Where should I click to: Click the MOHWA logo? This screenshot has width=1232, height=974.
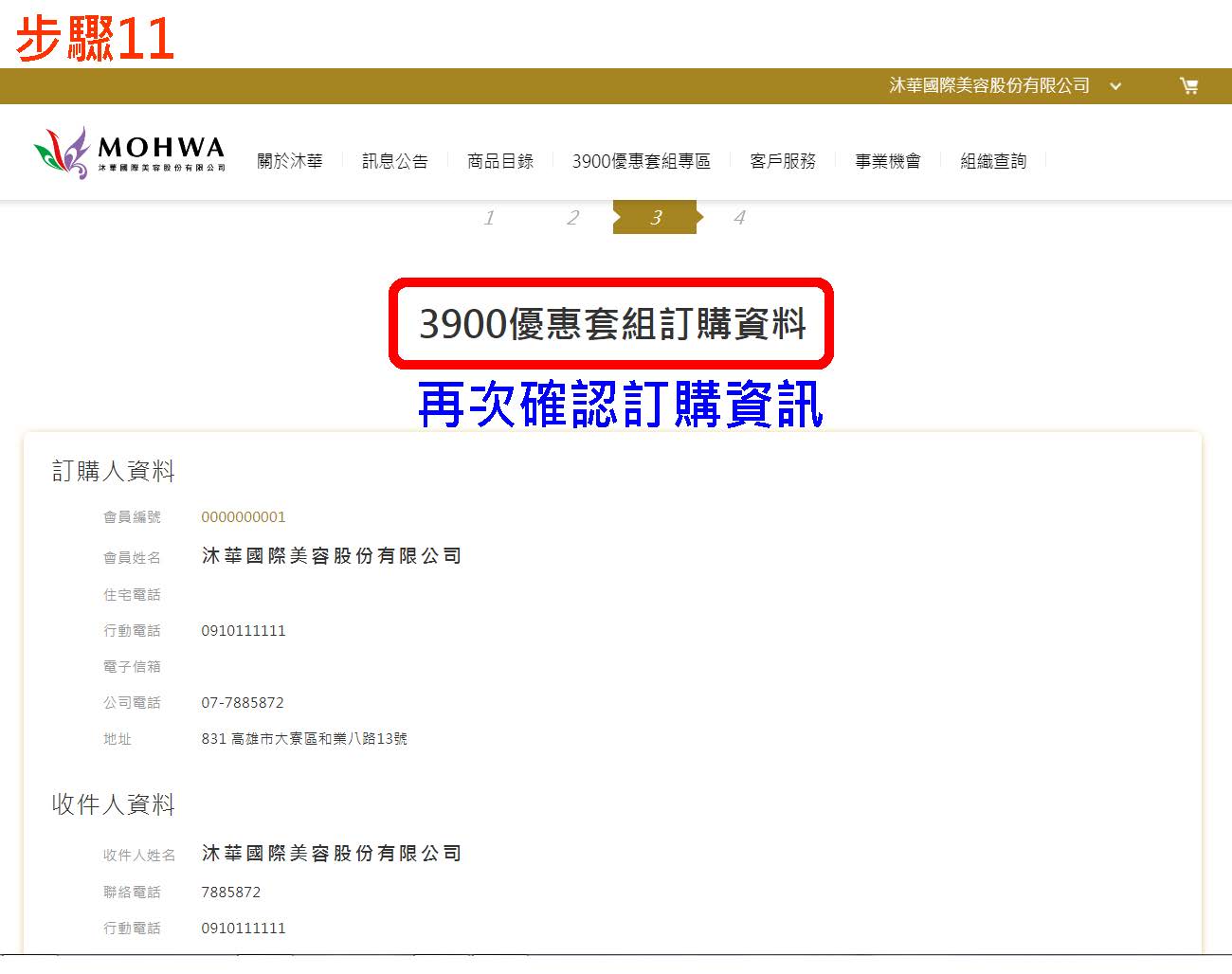[x=130, y=153]
